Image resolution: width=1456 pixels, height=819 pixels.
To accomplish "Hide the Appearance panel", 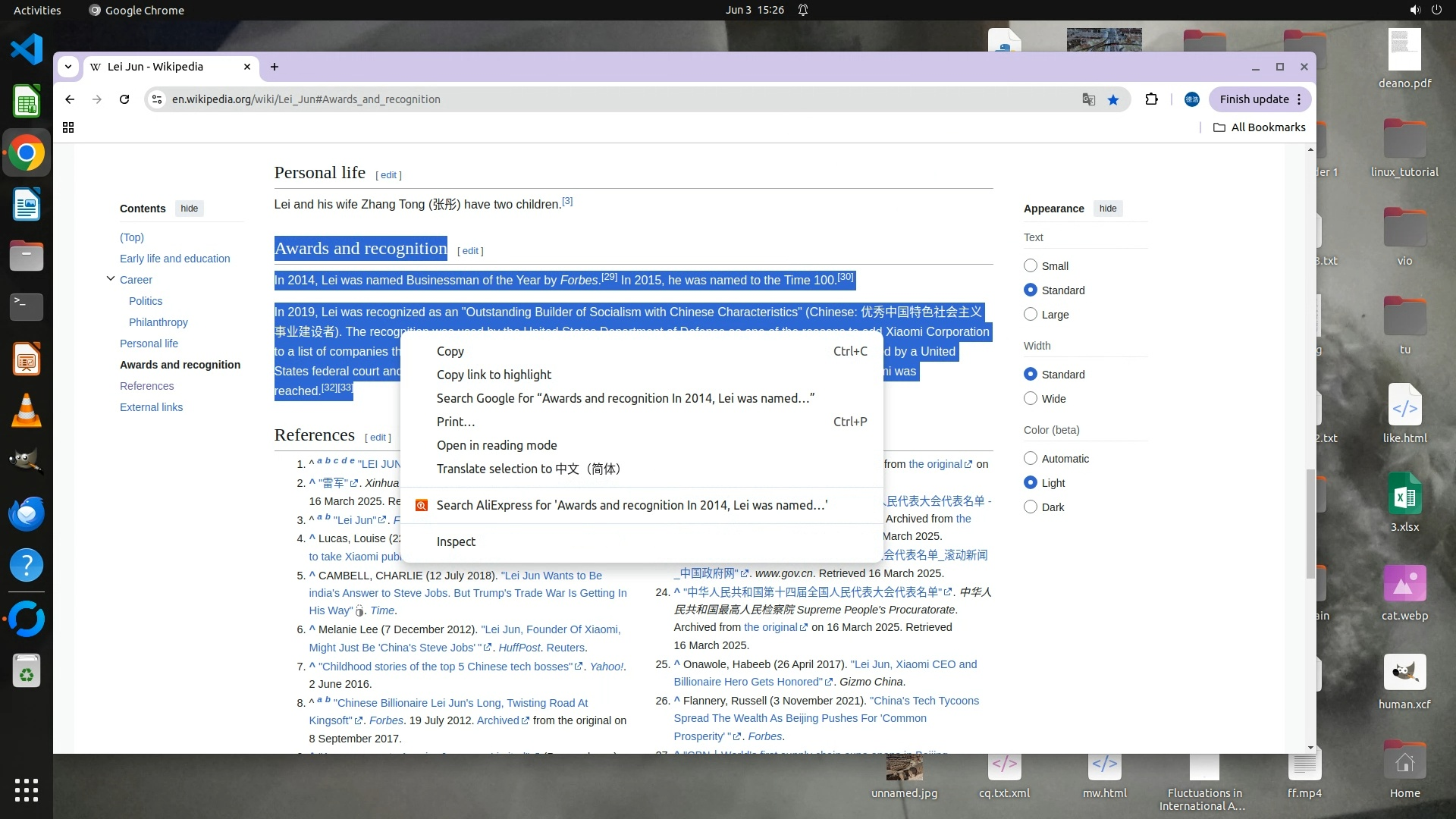I will (x=1108, y=209).
